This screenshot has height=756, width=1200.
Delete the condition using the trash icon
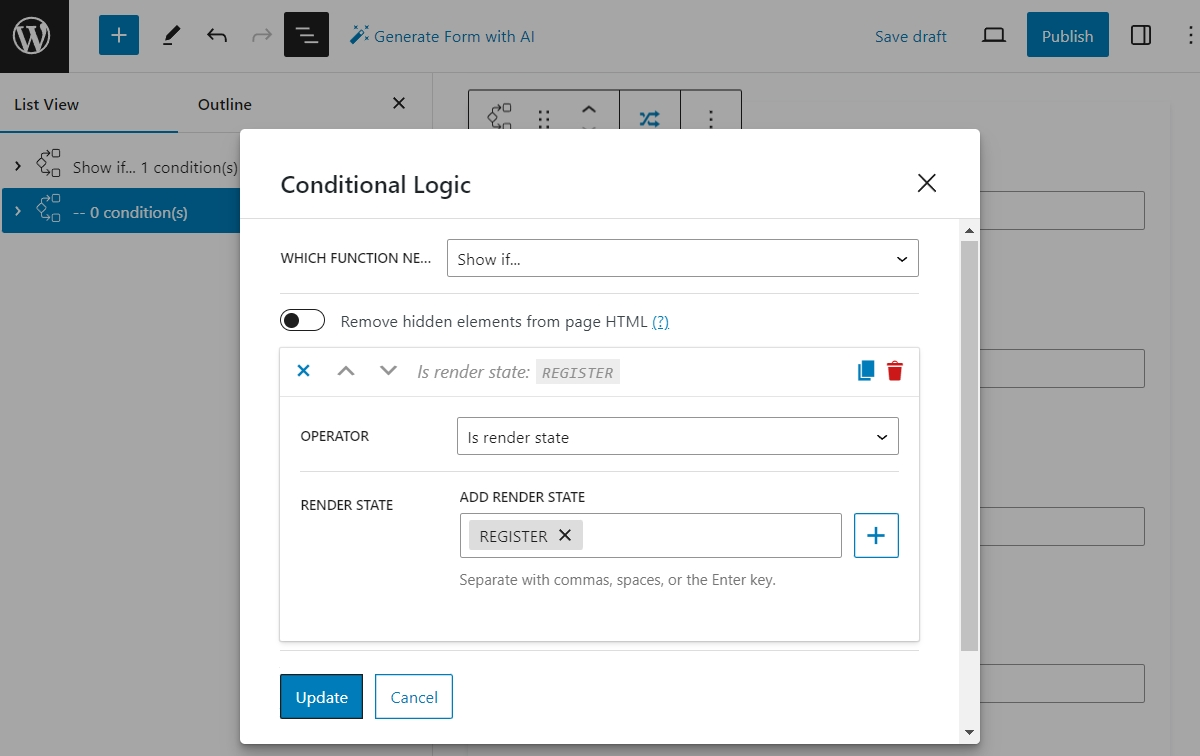pyautogui.click(x=895, y=370)
